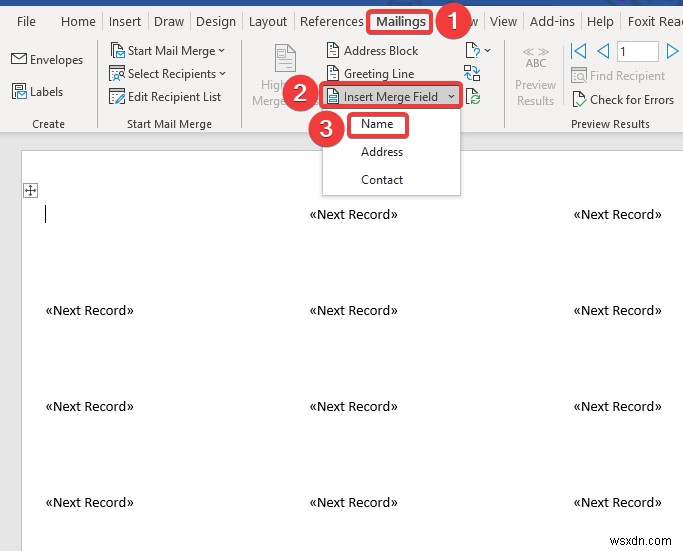683x551 pixels.
Task: Switch to the Help tab
Action: tap(600, 21)
